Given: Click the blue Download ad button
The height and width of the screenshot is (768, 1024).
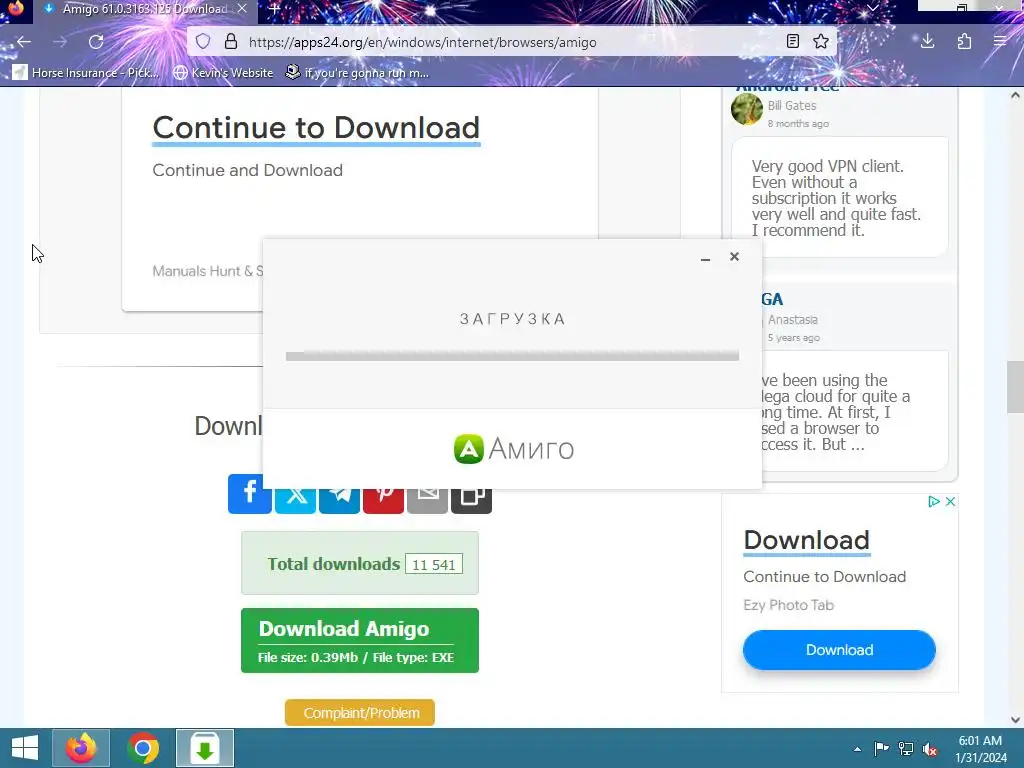Looking at the screenshot, I should (839, 650).
